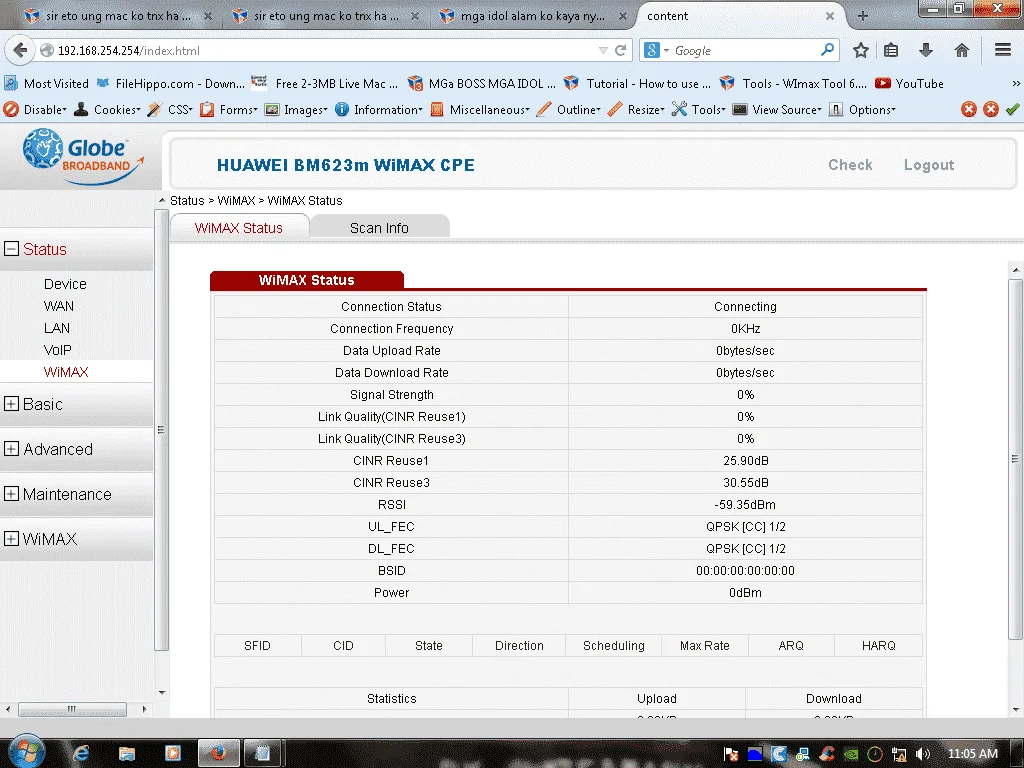Open the Outline dropdown menu
1024x768 pixels.
tap(568, 110)
